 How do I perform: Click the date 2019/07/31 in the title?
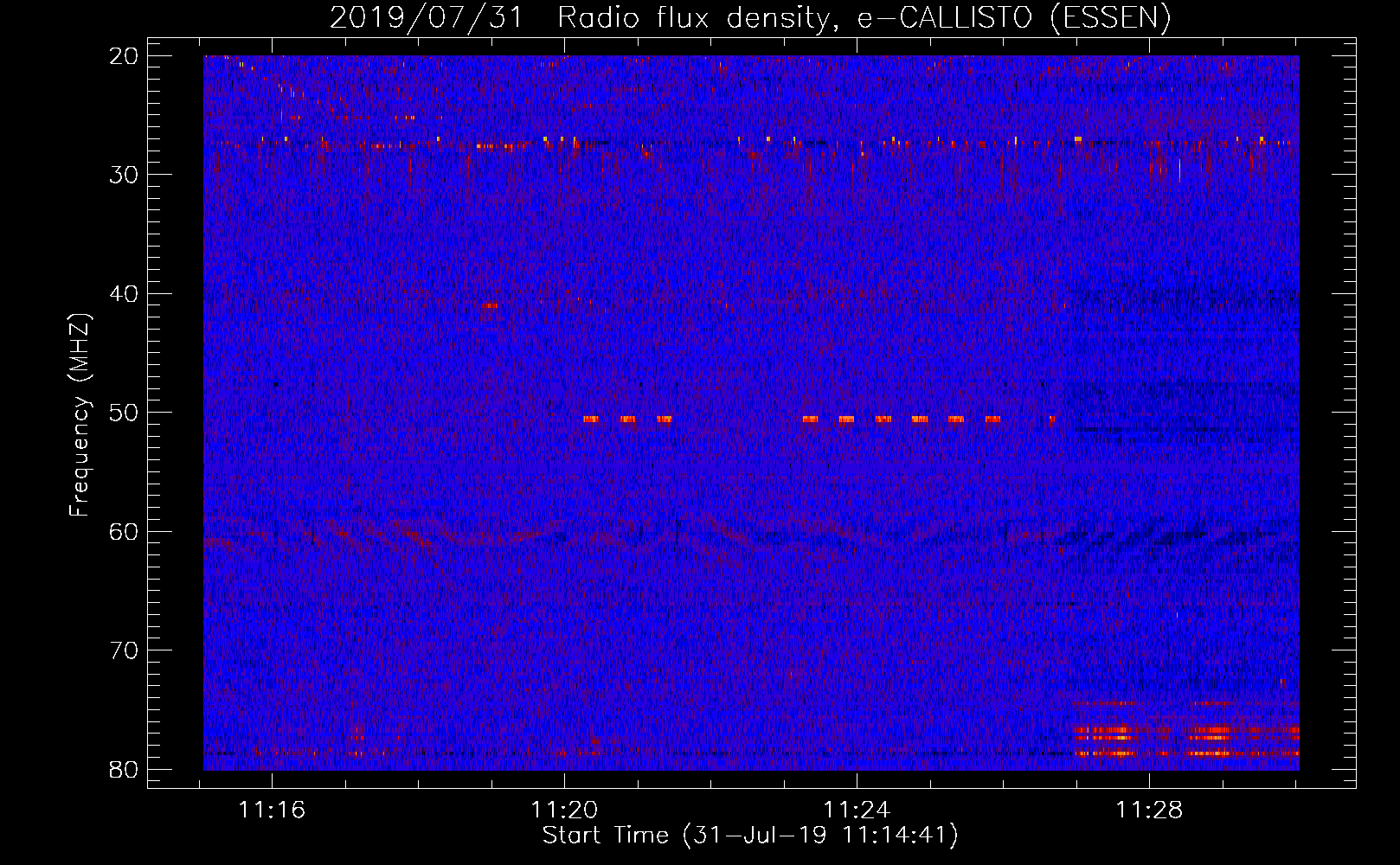click(x=427, y=17)
